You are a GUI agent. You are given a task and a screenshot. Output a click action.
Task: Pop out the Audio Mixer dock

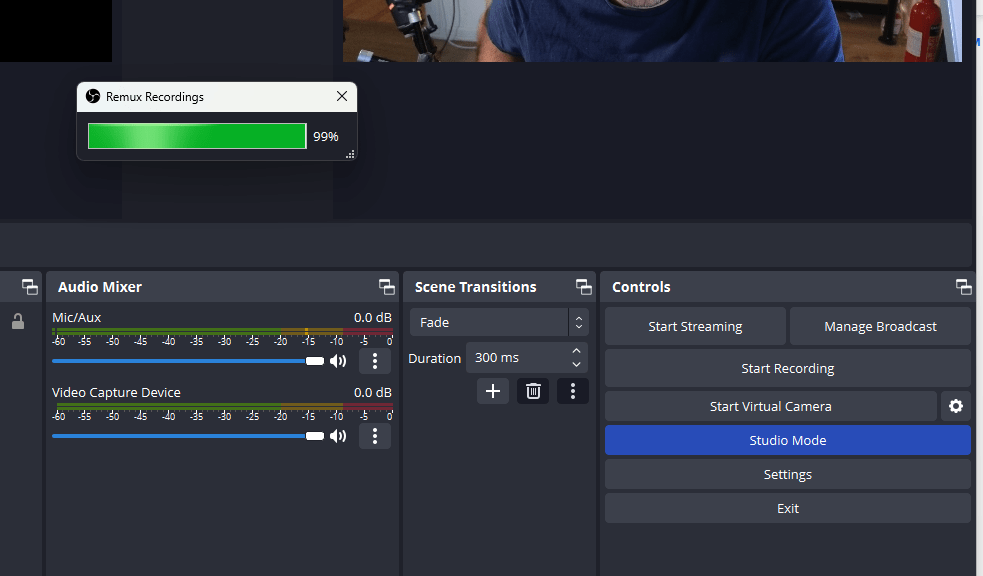click(387, 287)
